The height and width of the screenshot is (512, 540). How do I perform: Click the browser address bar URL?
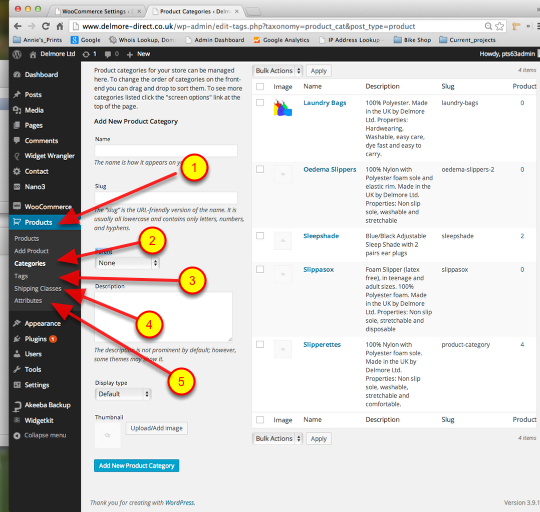249,26
